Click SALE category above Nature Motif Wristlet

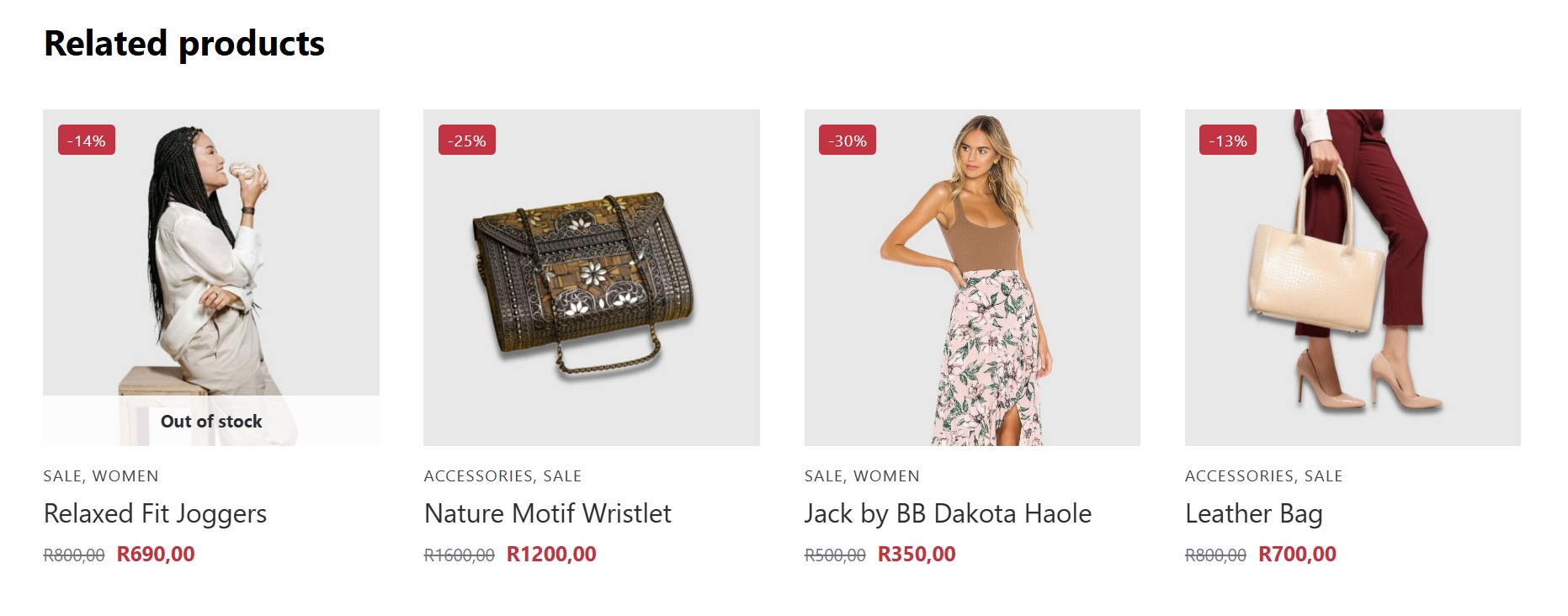pyautogui.click(x=562, y=476)
